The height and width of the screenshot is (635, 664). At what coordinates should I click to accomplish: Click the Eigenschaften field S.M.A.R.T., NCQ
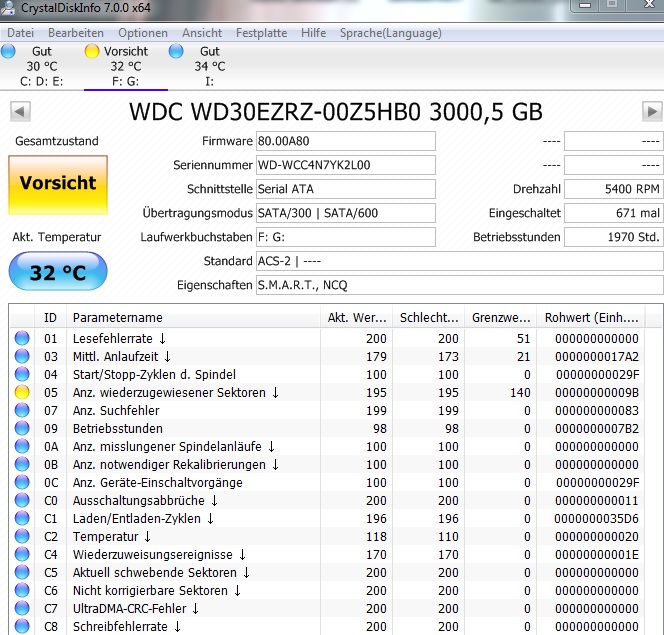tap(459, 285)
